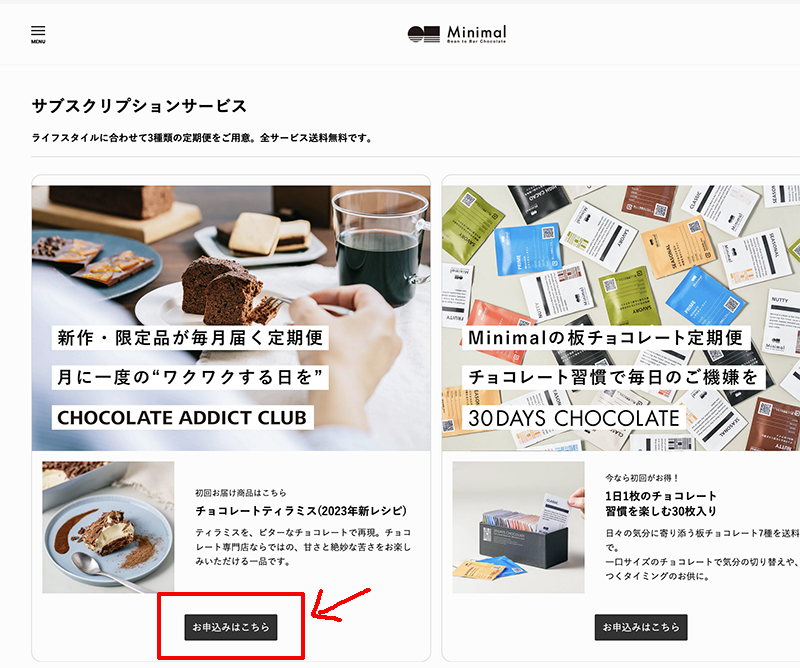Click the 30DAYS CHOCOLATE label text
800x668 pixels.
573,418
